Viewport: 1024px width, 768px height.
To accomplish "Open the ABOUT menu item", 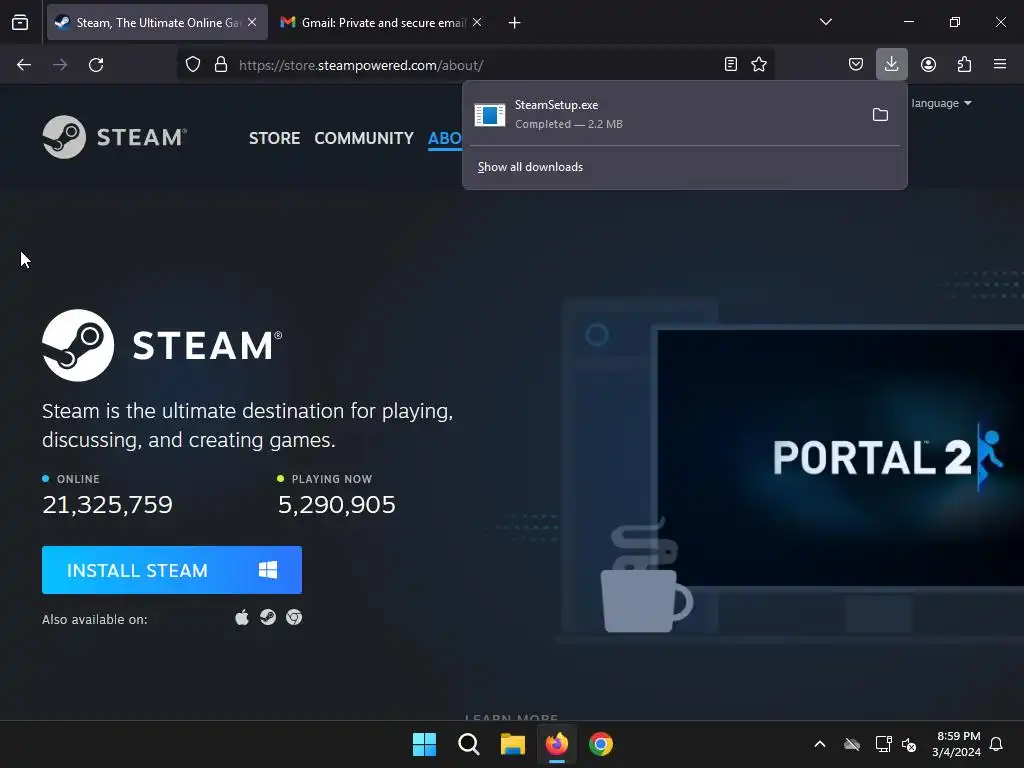I will (x=445, y=138).
